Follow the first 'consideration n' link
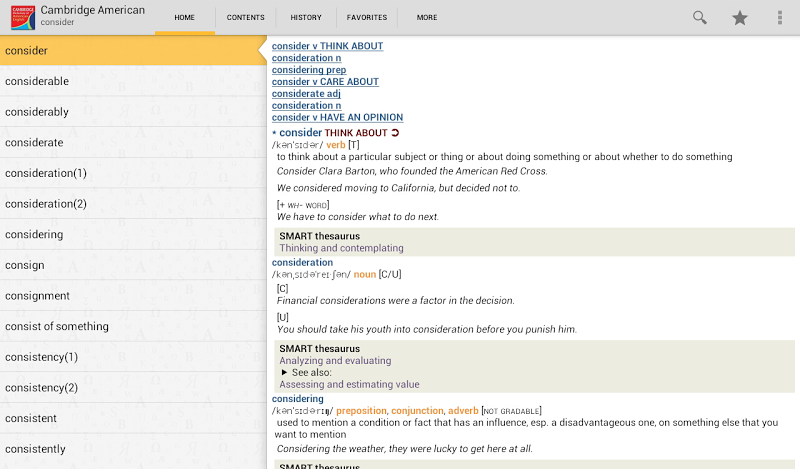The height and width of the screenshot is (469, 800). (306, 58)
